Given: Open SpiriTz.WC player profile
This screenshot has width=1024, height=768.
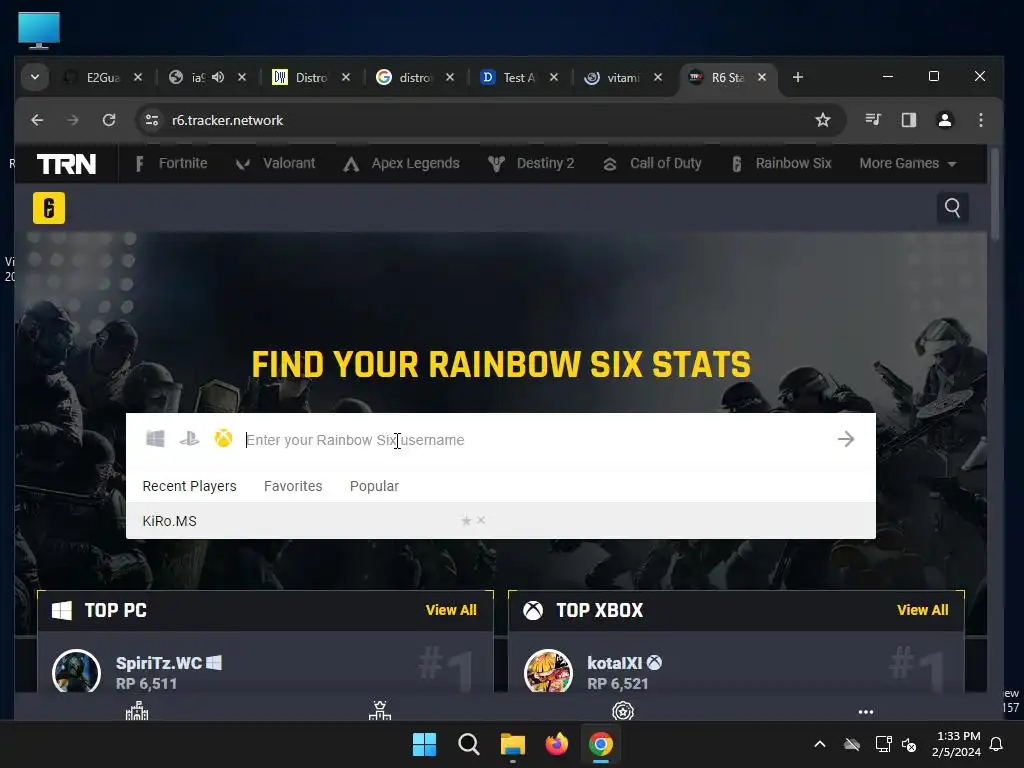Looking at the screenshot, I should point(159,663).
